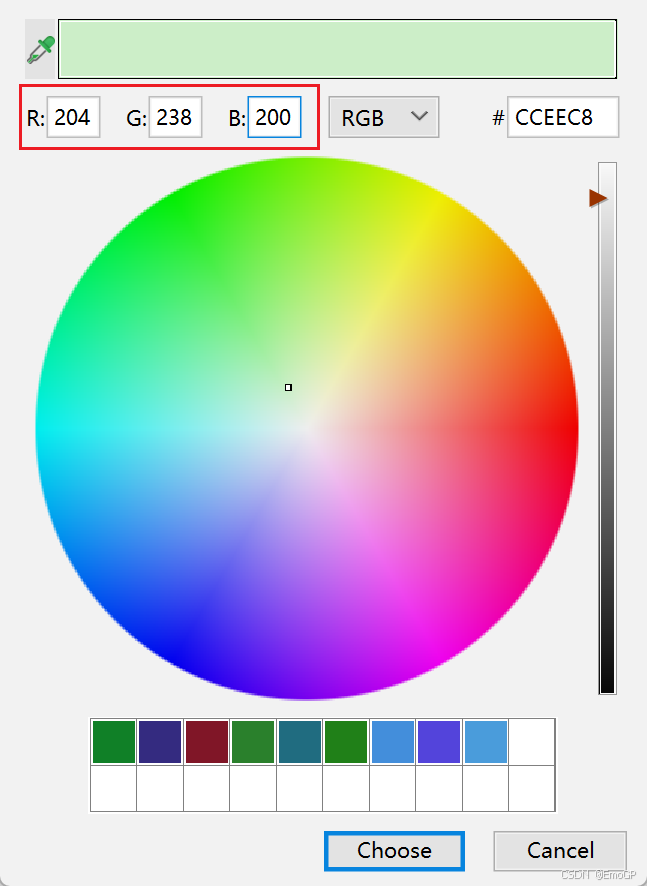Pick the first dark green swatch
The image size is (647, 886).
(114, 742)
